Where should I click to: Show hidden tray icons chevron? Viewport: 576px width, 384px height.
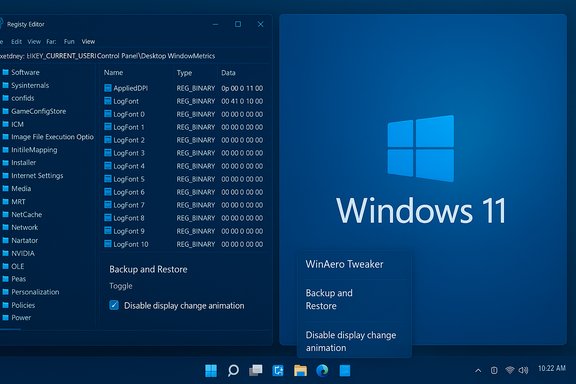click(x=478, y=370)
